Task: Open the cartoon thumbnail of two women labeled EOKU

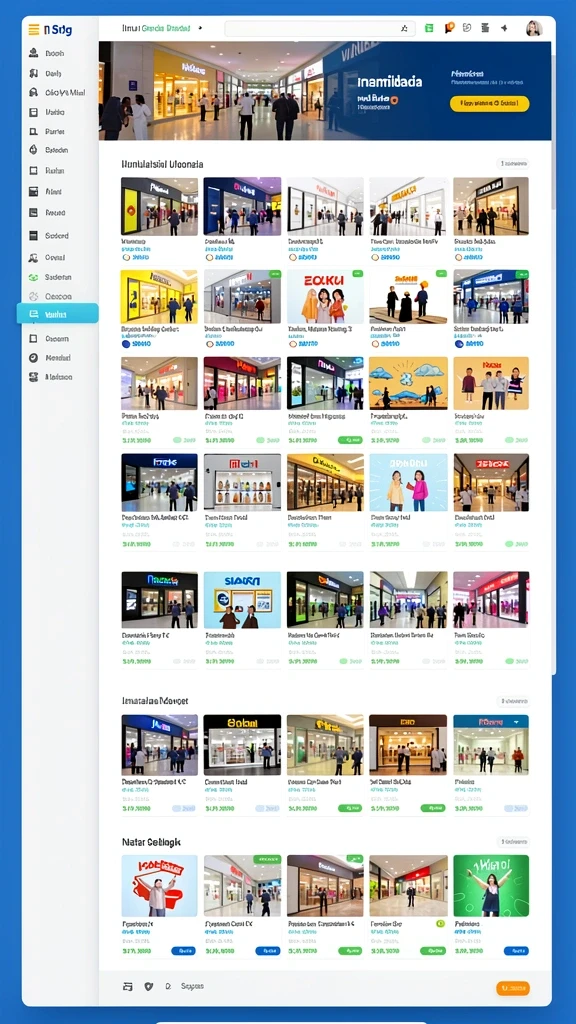Action: [x=325, y=296]
